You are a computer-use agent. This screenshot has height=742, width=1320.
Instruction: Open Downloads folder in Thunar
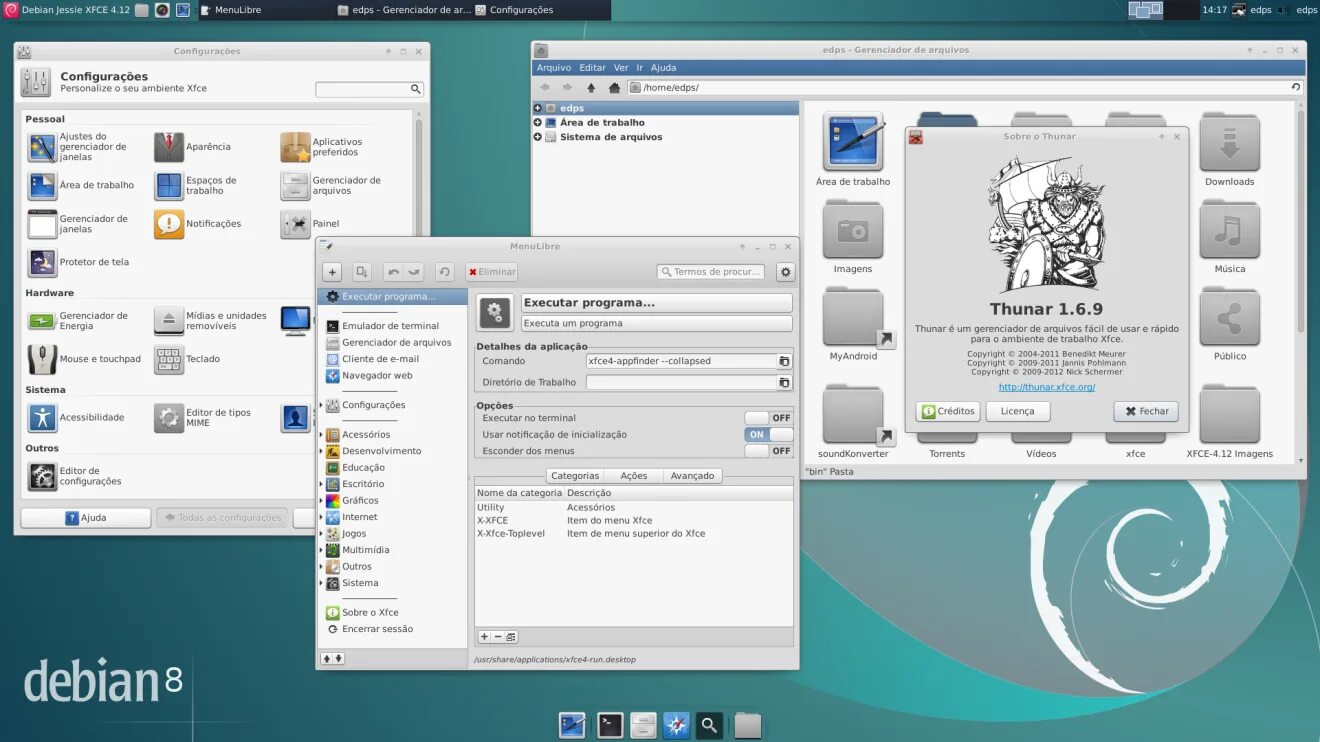click(x=1229, y=150)
